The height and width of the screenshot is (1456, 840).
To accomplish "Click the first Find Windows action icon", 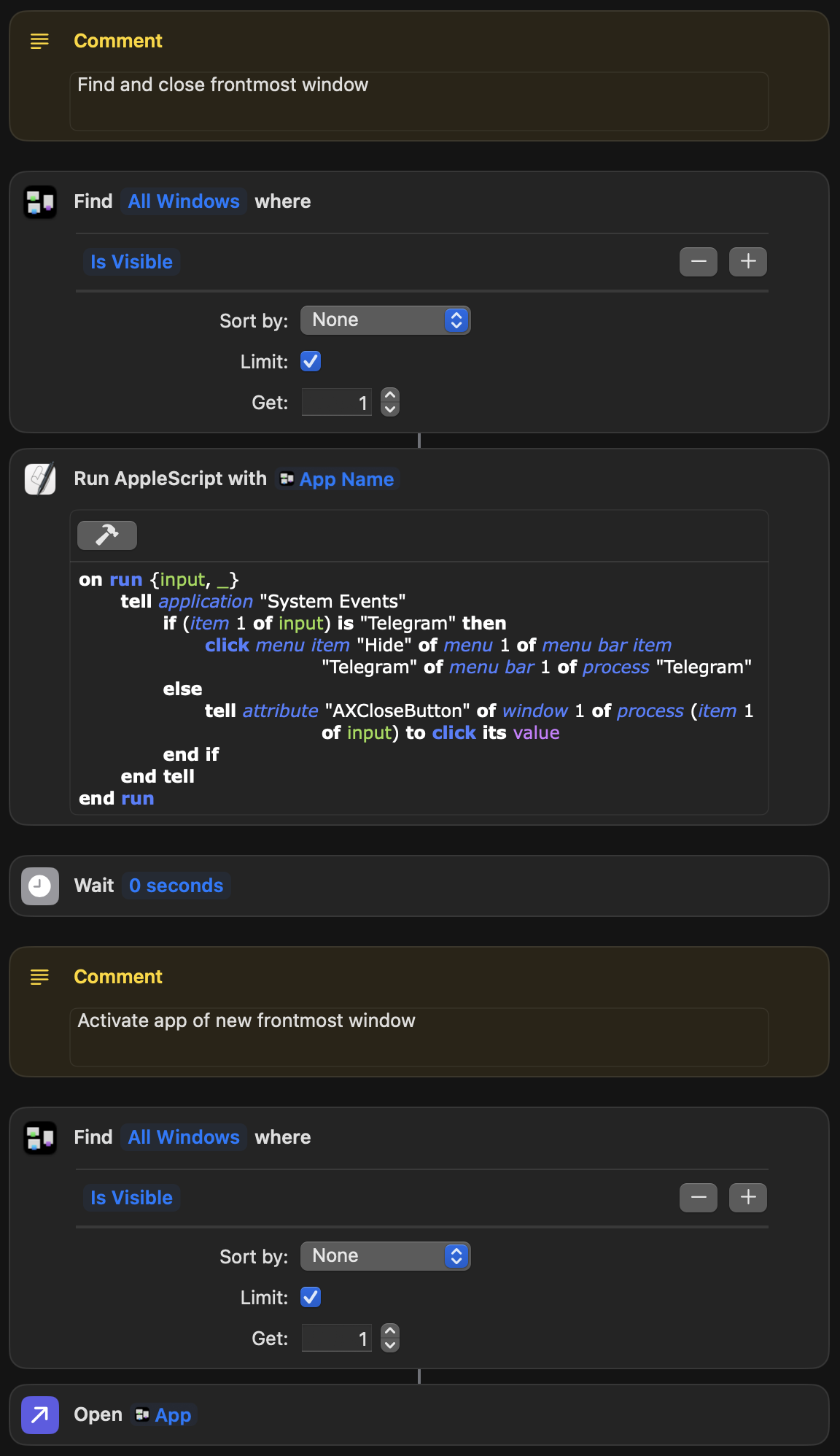I will click(x=40, y=202).
